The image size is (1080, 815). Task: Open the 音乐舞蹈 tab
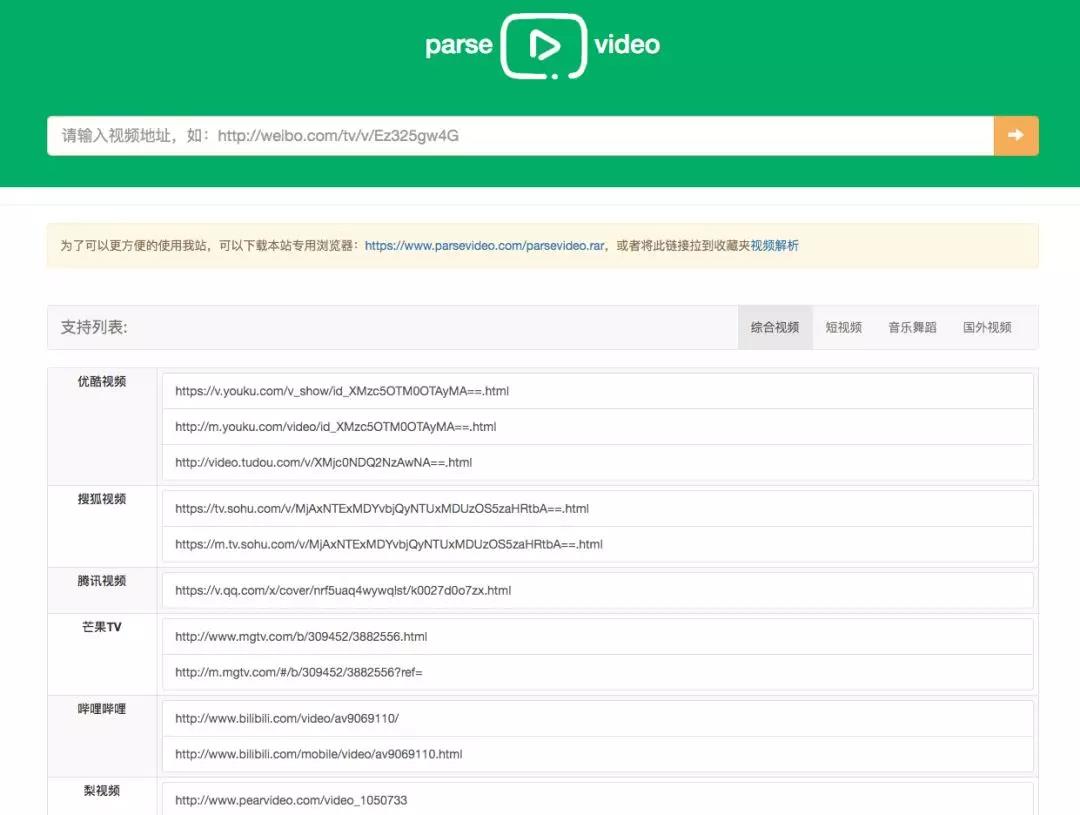912,328
